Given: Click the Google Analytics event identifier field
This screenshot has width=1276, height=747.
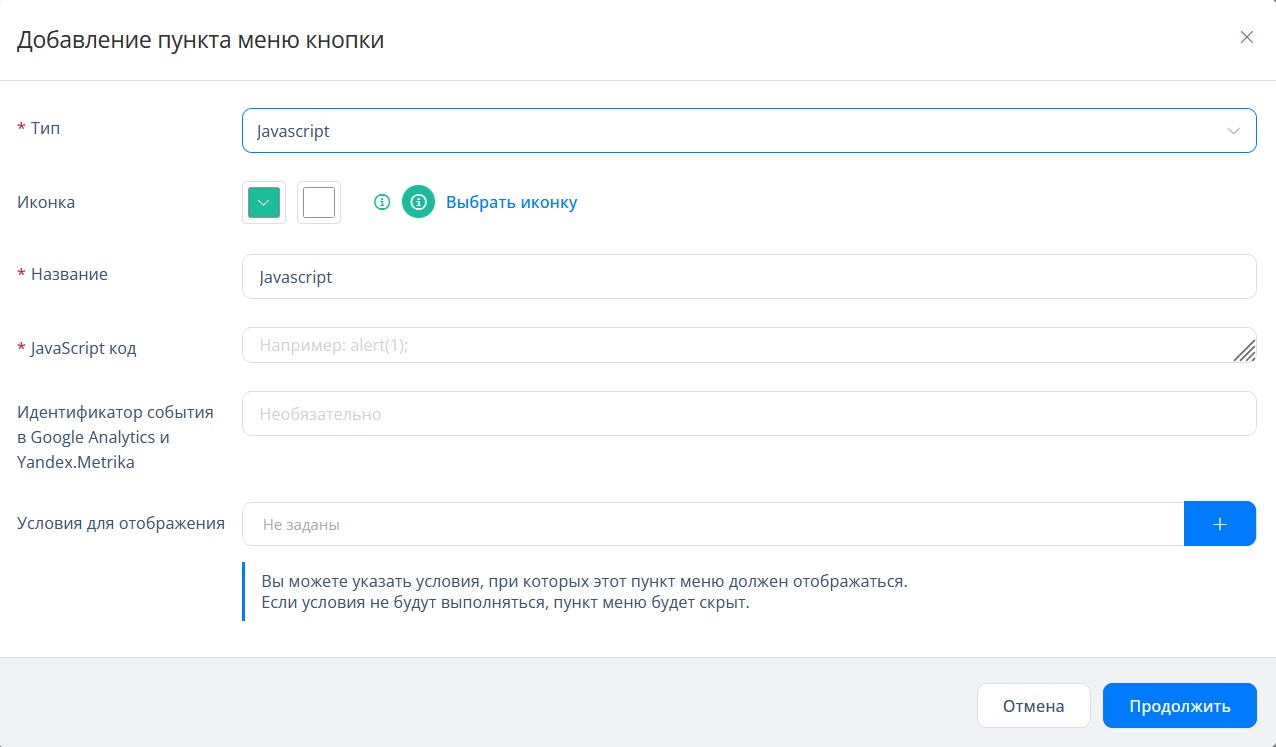Looking at the screenshot, I should click(748, 414).
